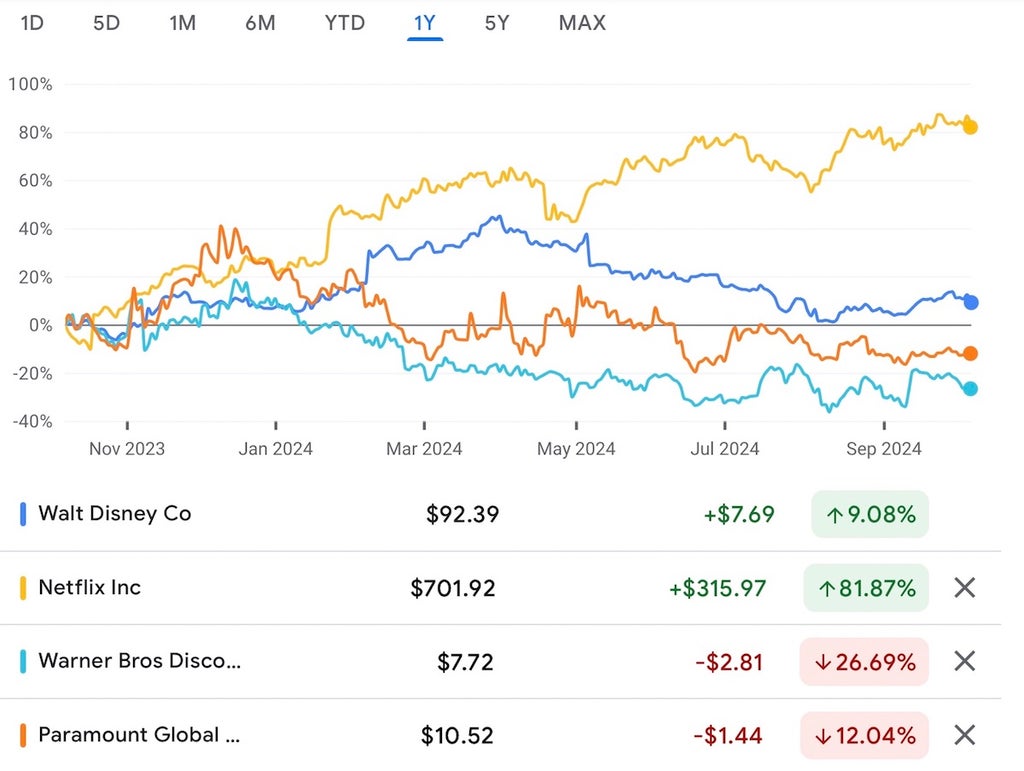Click the cyan Warner Bros endpoint dot

click(970, 388)
